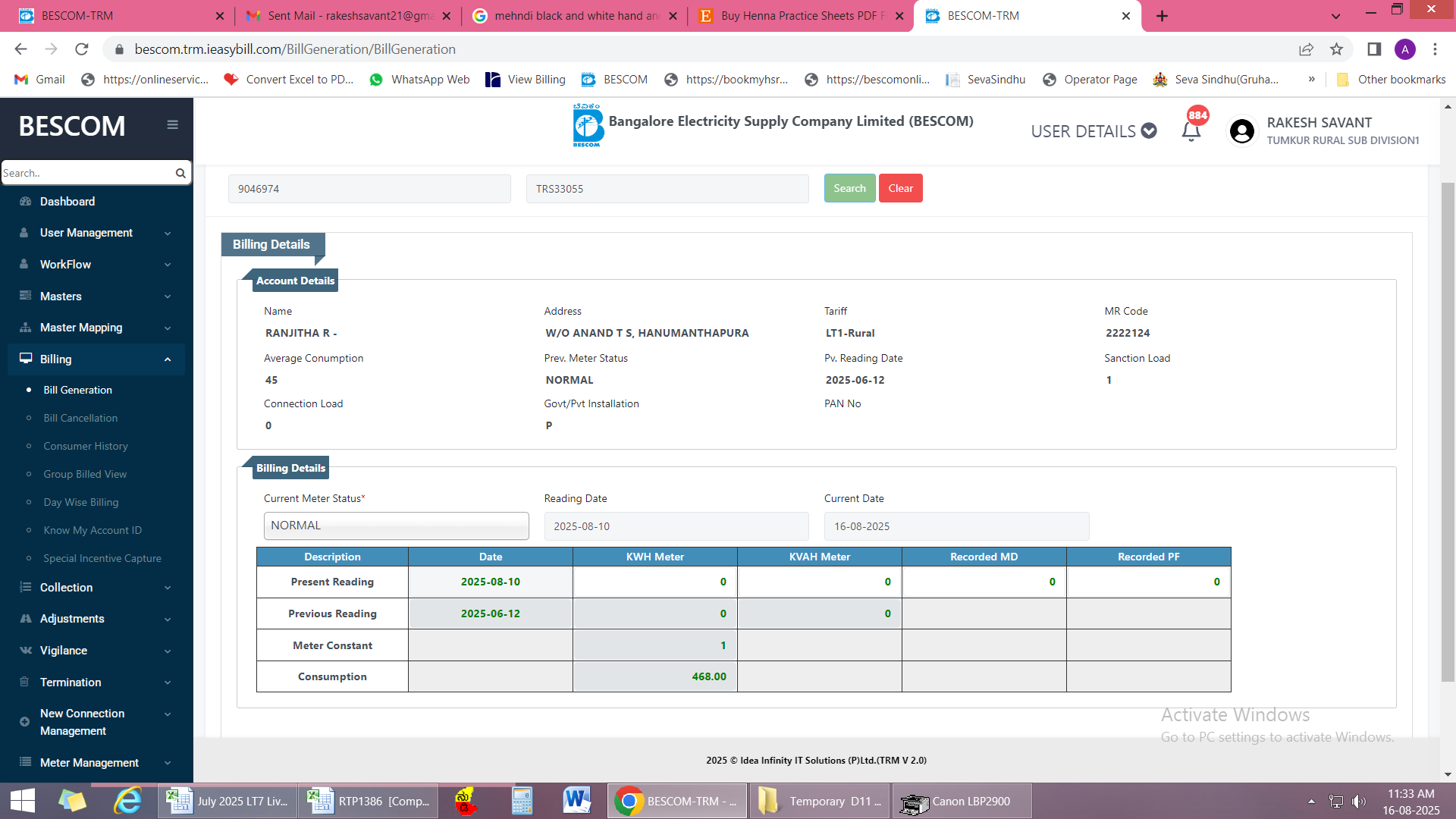Click the notification bell icon
The image size is (1456, 819).
click(1191, 131)
